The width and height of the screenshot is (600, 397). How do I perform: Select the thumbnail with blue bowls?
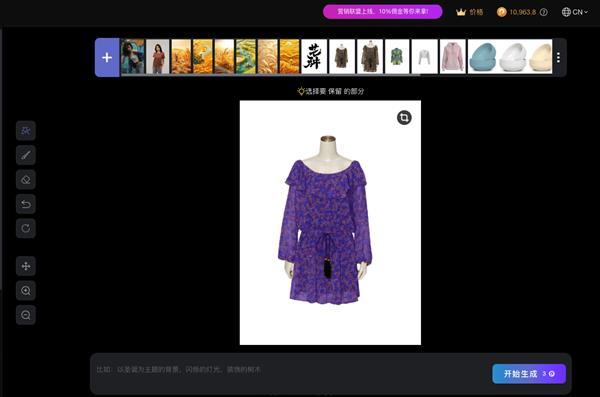click(510, 56)
